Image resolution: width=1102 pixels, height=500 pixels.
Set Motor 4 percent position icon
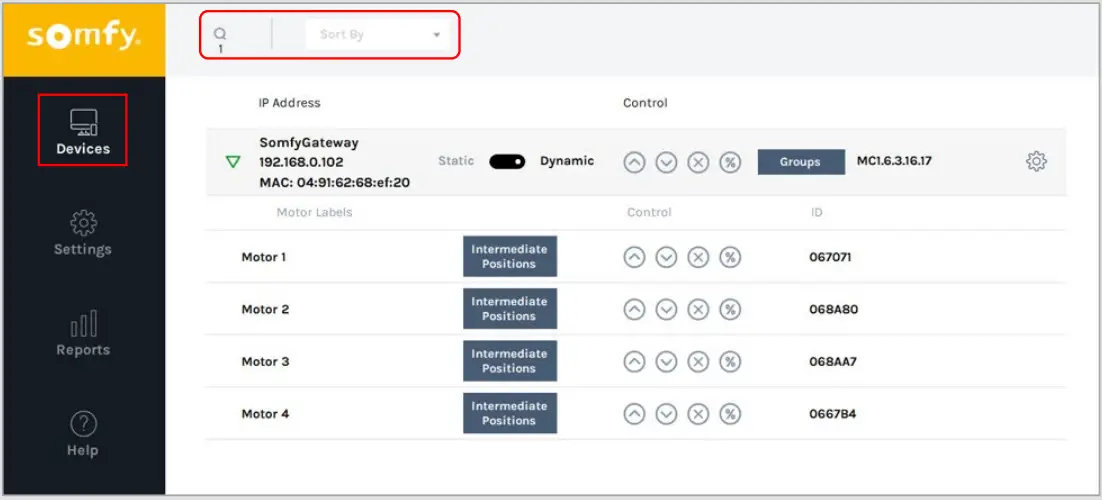point(730,414)
